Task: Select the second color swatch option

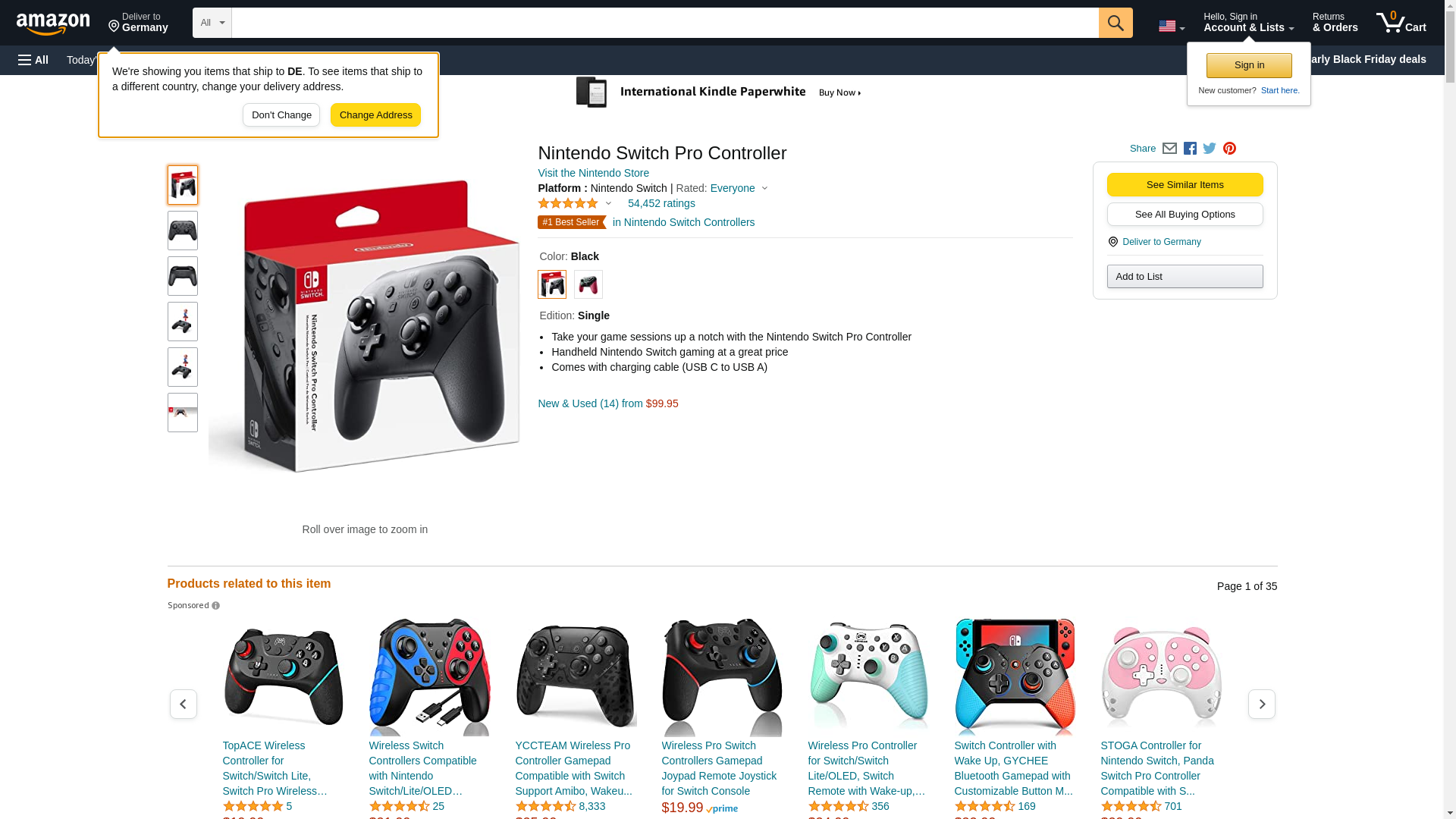Action: tap(588, 284)
